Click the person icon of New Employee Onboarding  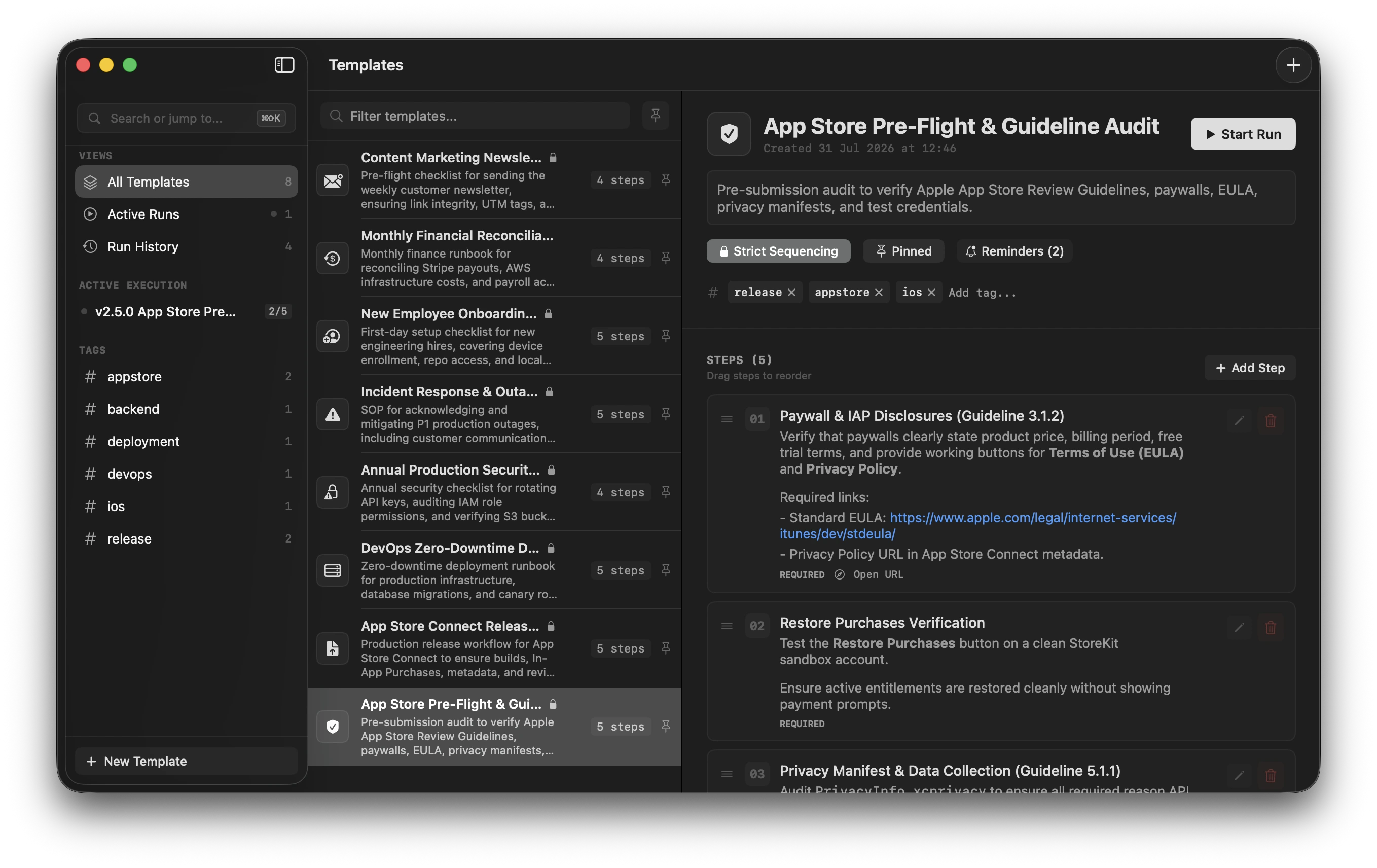pyautogui.click(x=333, y=337)
